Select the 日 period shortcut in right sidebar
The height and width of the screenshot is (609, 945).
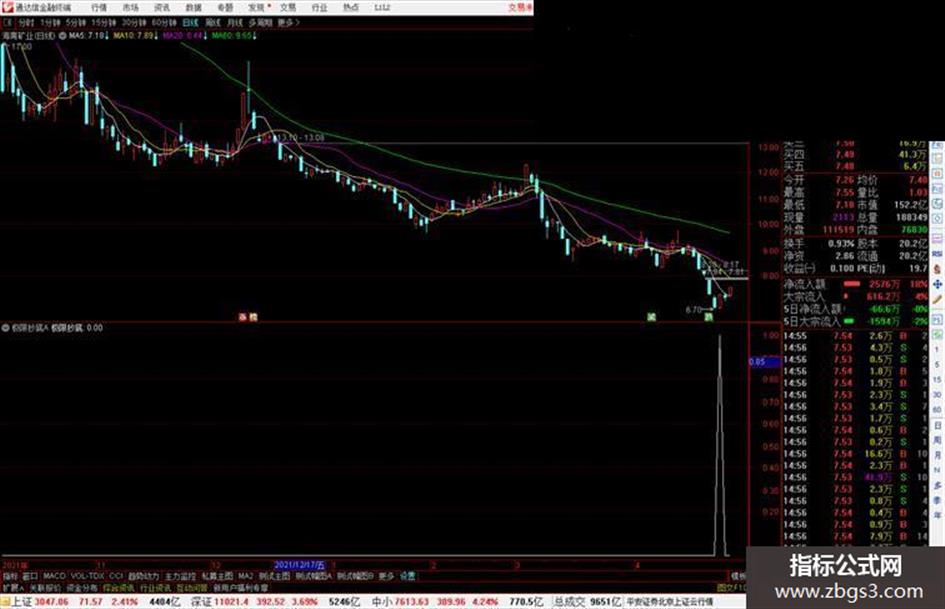click(x=937, y=426)
